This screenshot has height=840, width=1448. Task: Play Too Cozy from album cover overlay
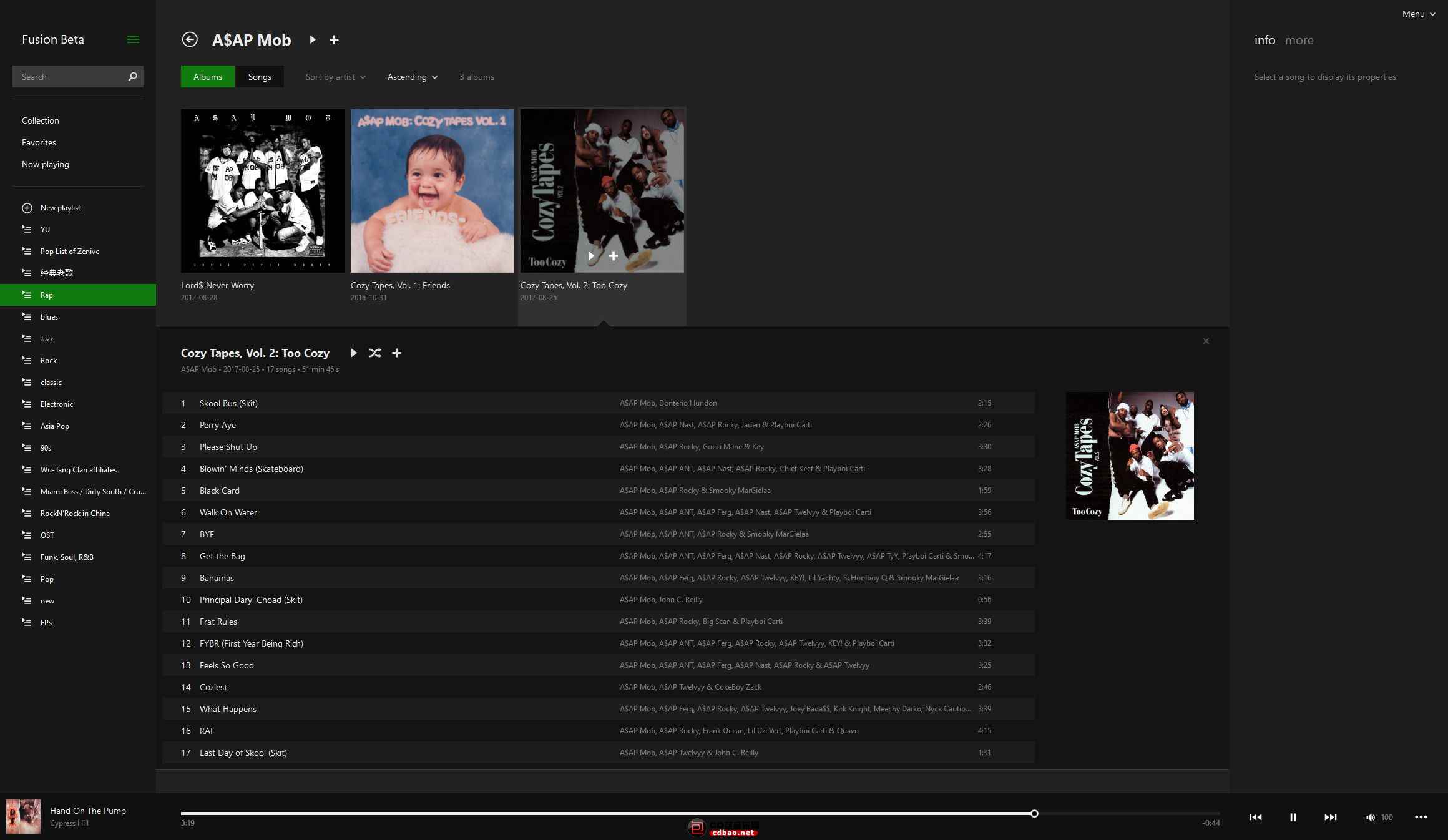[591, 256]
